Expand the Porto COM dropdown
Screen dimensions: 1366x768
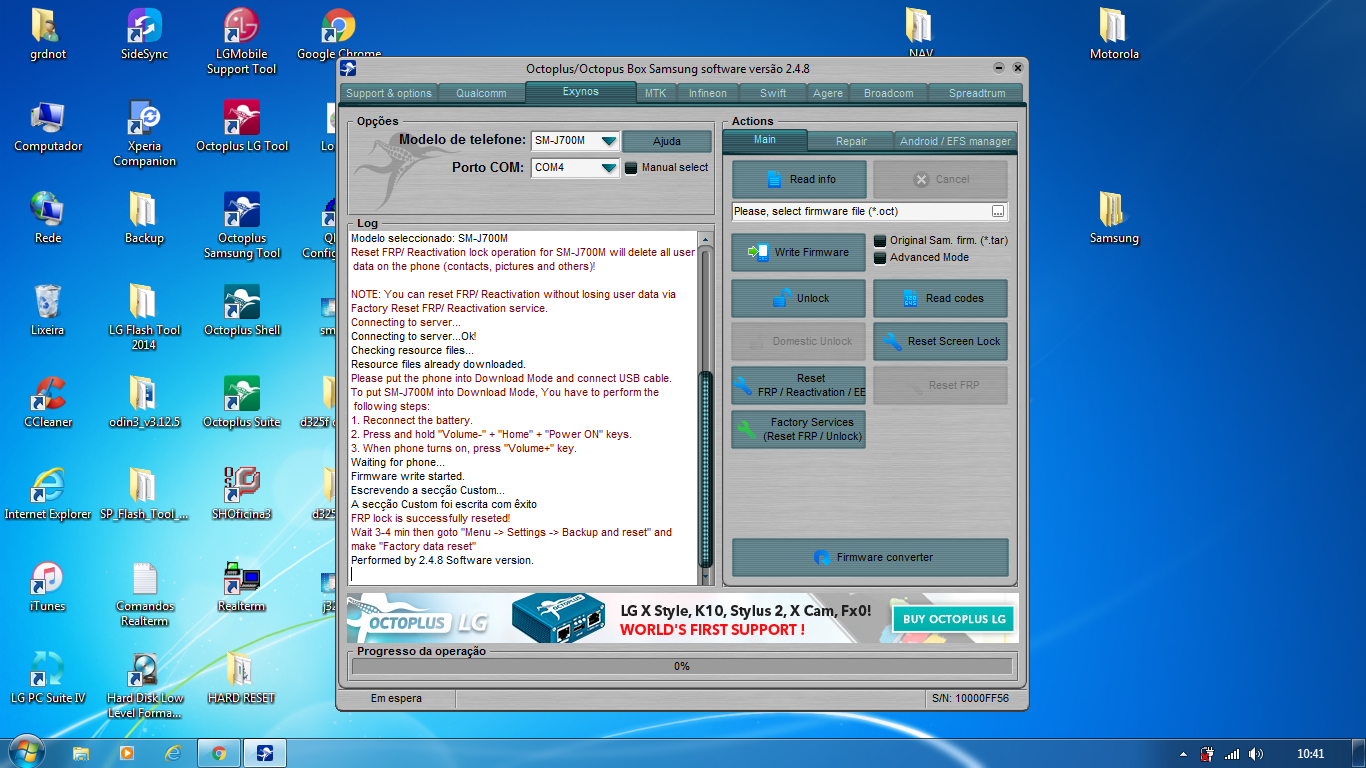608,168
